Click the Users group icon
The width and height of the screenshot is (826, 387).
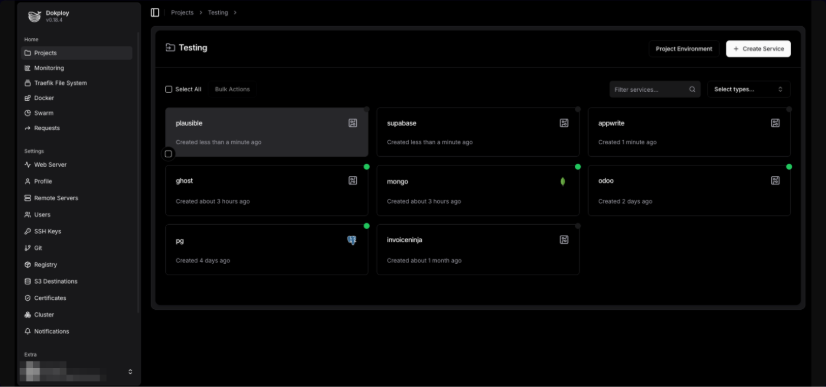click(x=28, y=215)
